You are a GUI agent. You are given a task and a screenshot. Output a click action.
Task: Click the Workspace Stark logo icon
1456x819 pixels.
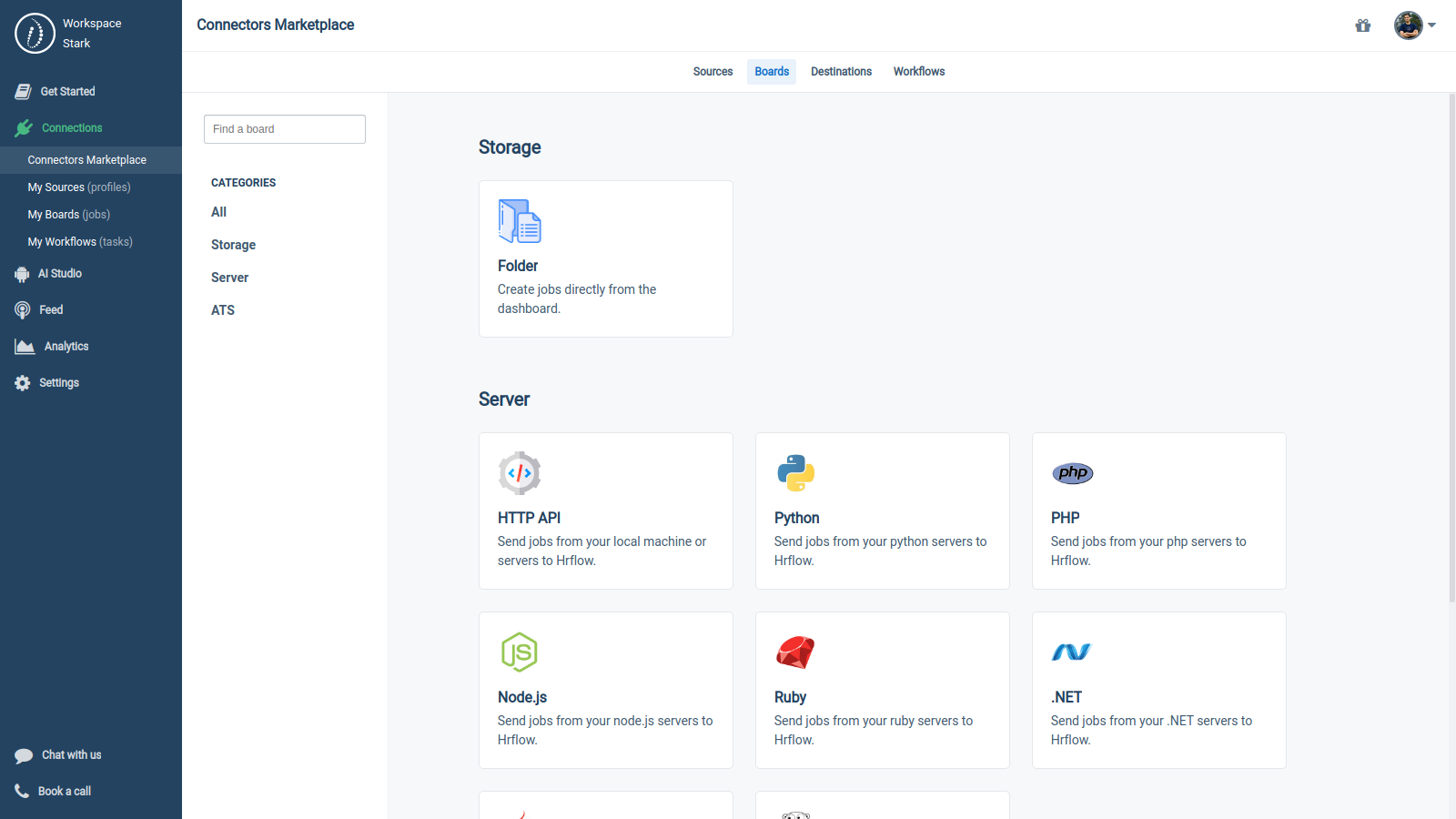(x=35, y=34)
